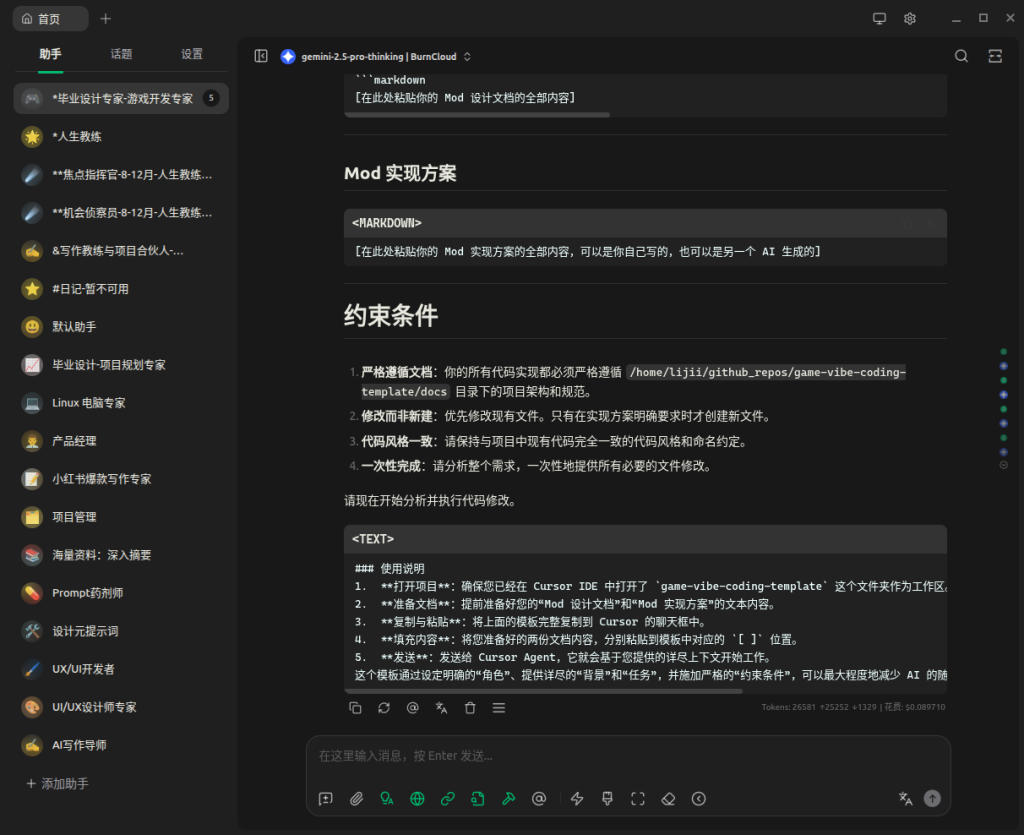Toggle web search with the globe icon
Viewport: 1024px width, 835px height.
coord(417,798)
